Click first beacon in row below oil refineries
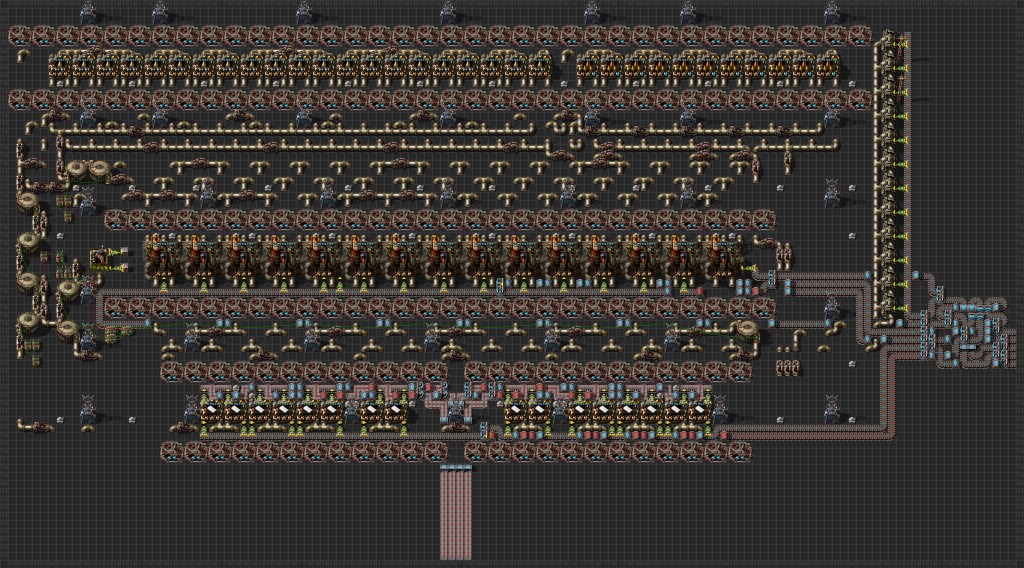Screen dimensions: 1024x568 [x=116, y=308]
